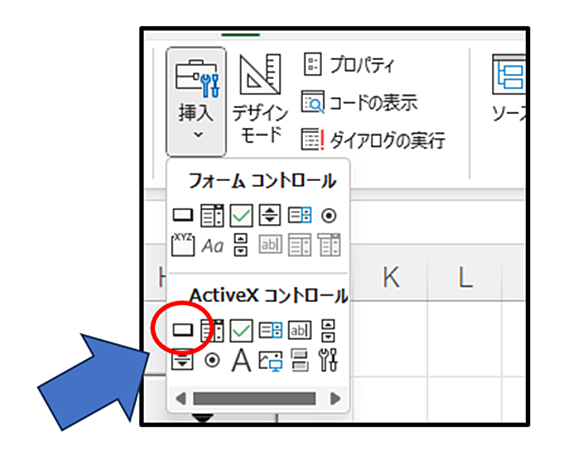
Task: Insert a Form Control combo box
Action: click(212, 215)
